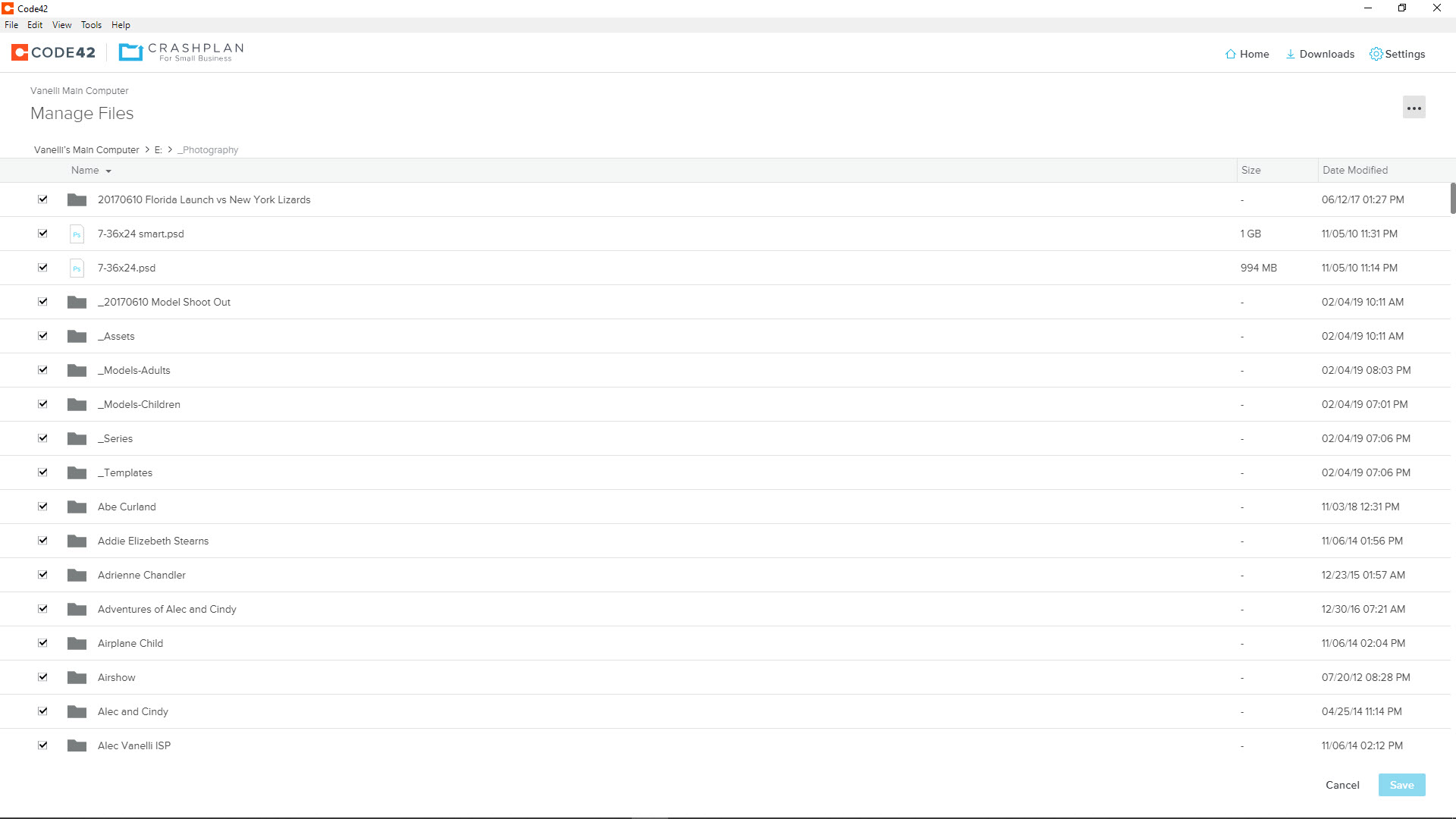
Task: Open the Tools menu
Action: (x=91, y=25)
